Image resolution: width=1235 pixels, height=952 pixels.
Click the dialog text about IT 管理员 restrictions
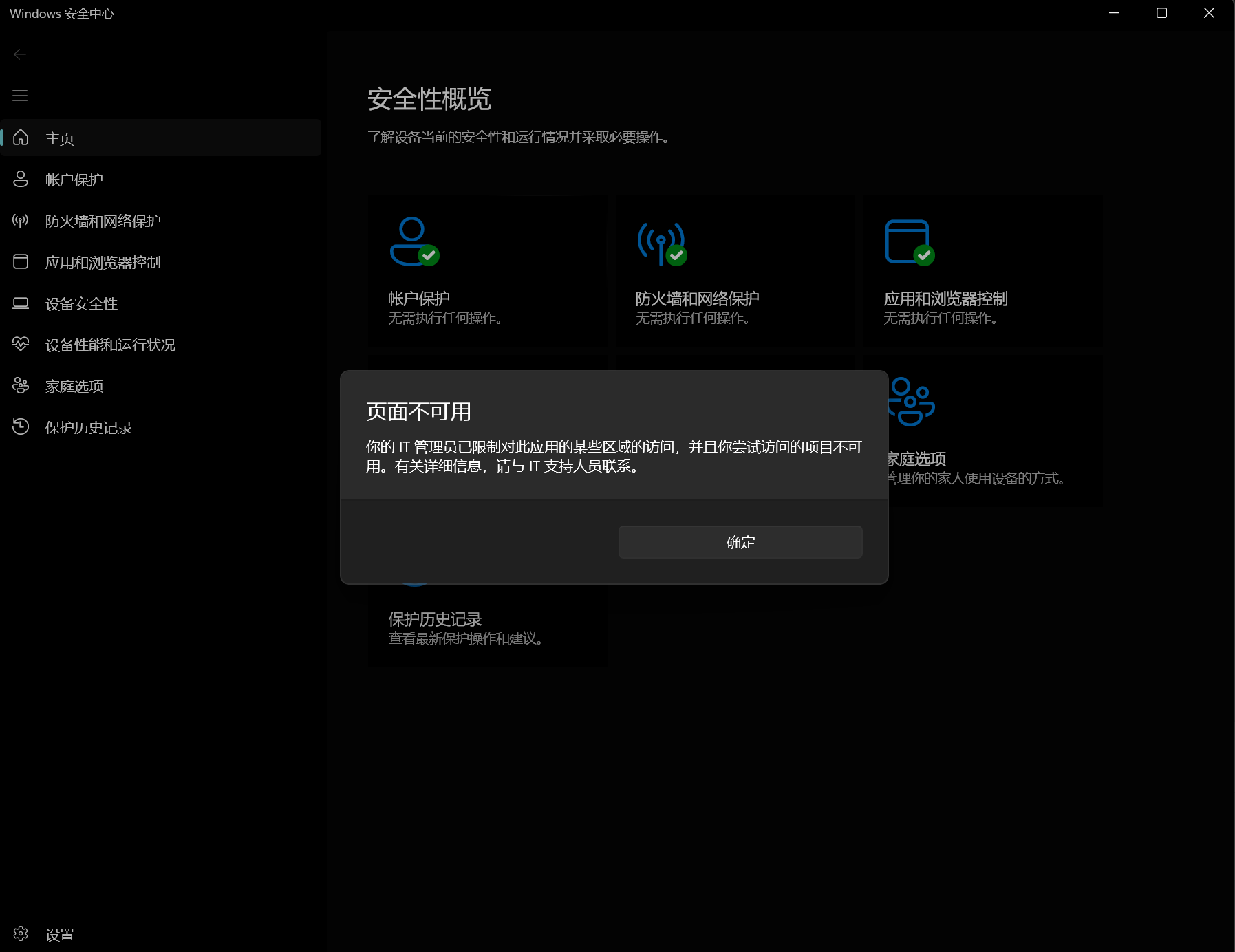(x=612, y=457)
